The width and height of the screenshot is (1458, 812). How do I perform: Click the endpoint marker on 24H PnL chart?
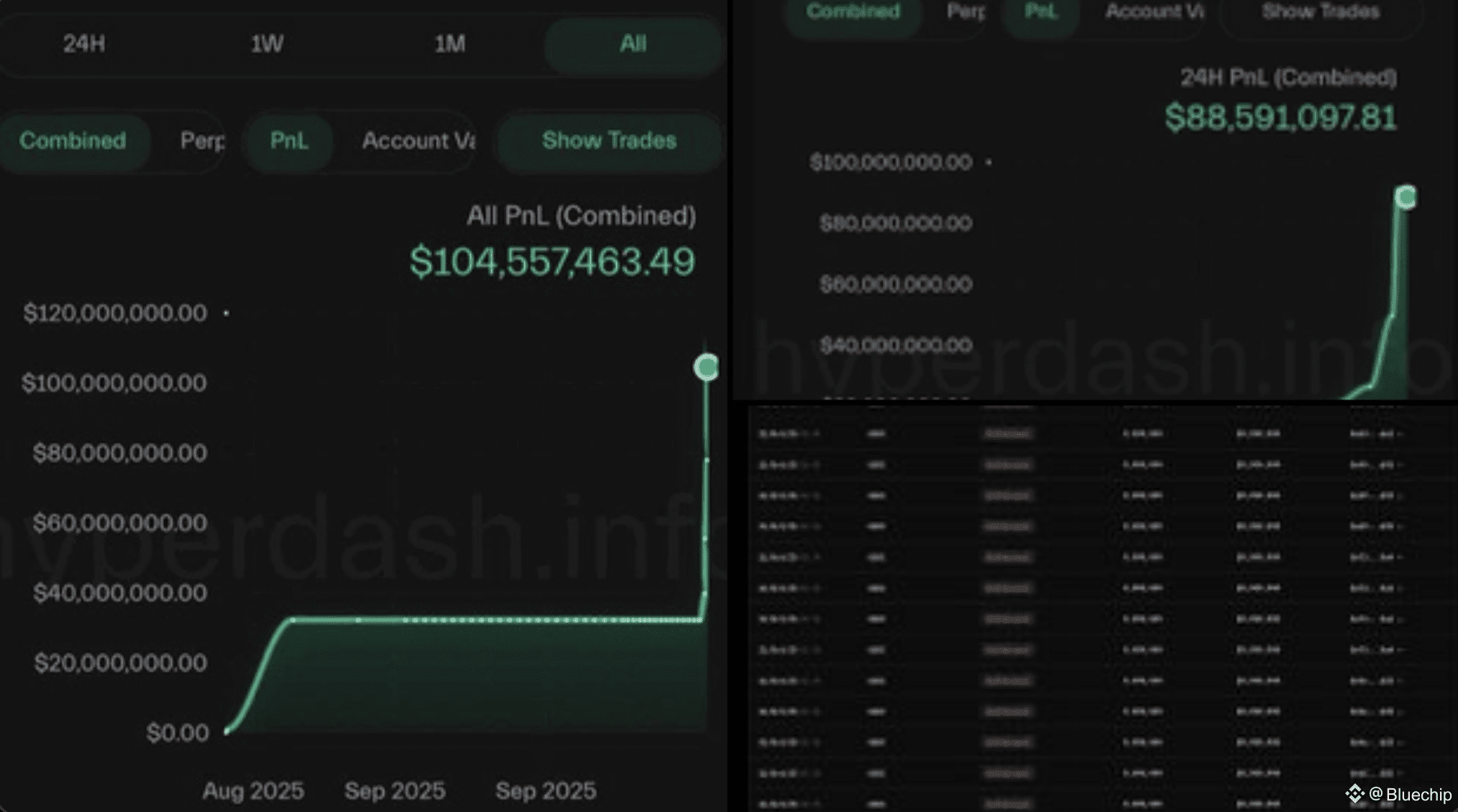click(x=1406, y=197)
